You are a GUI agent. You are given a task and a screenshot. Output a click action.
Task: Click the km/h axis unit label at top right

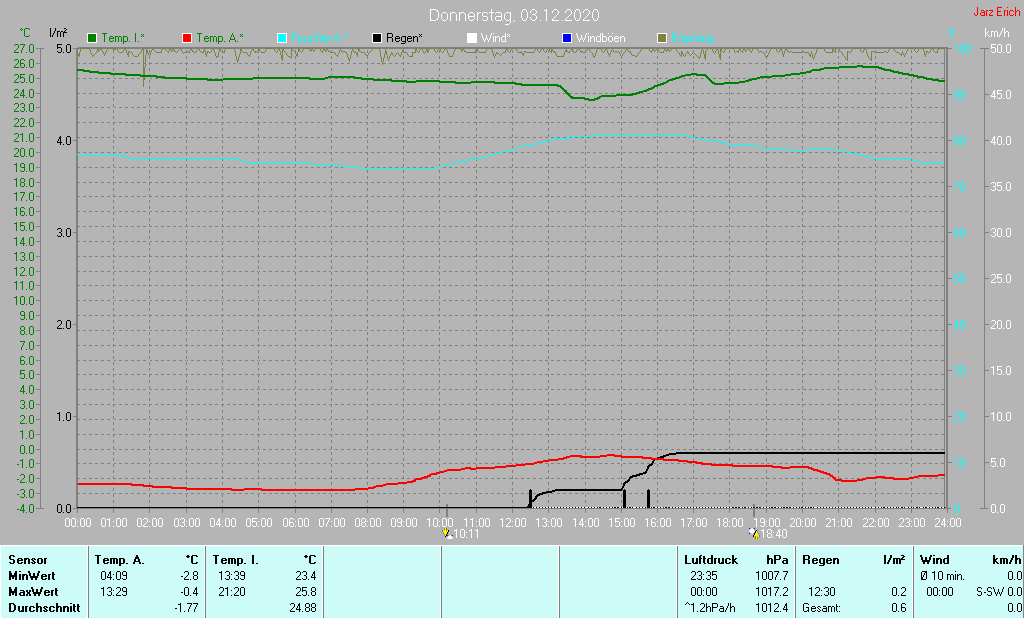pos(996,33)
